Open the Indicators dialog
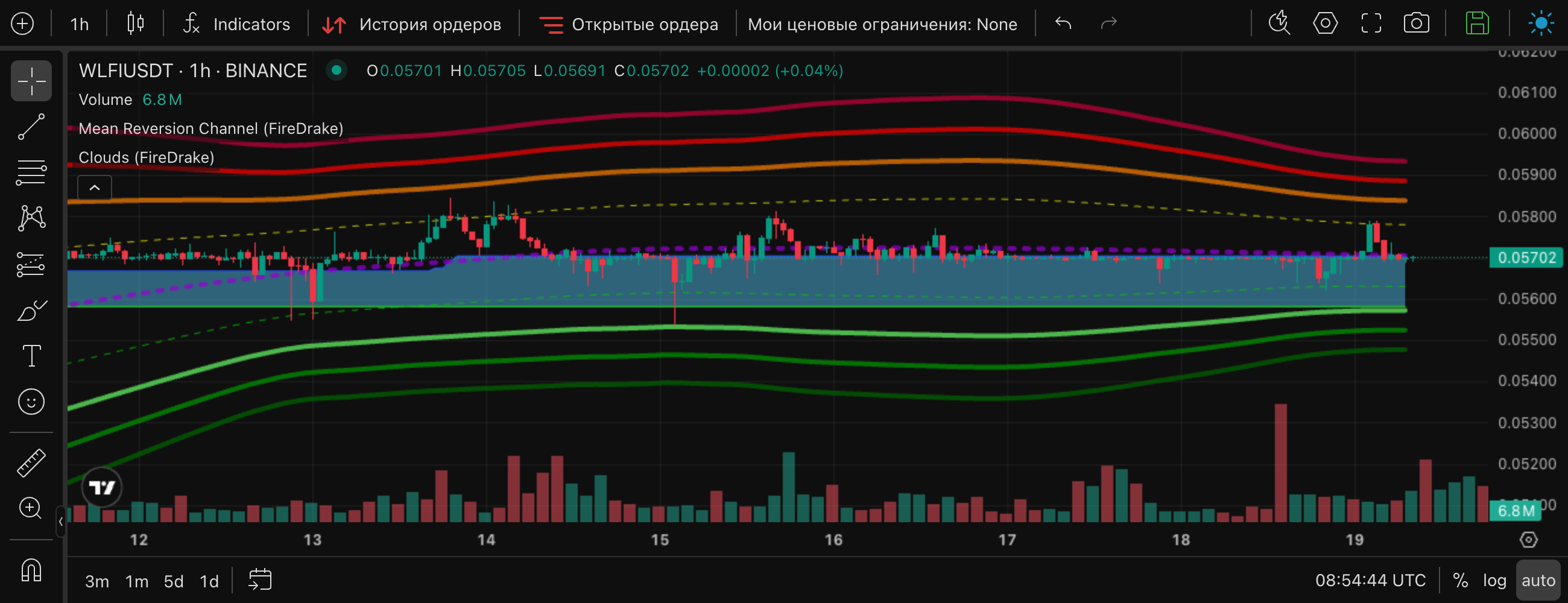The image size is (1568, 603). click(236, 24)
